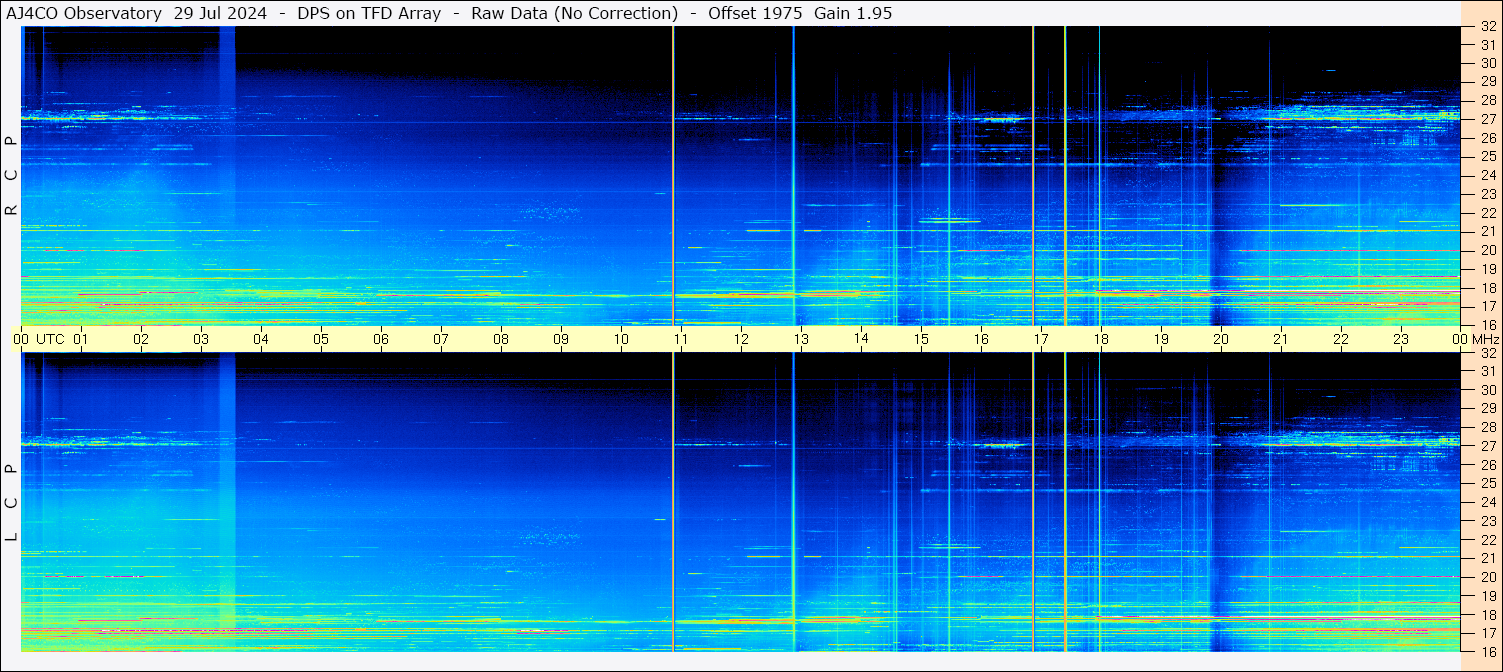
Task: Click 24 MHz label on lower LCP scale
Action: [x=1487, y=502]
